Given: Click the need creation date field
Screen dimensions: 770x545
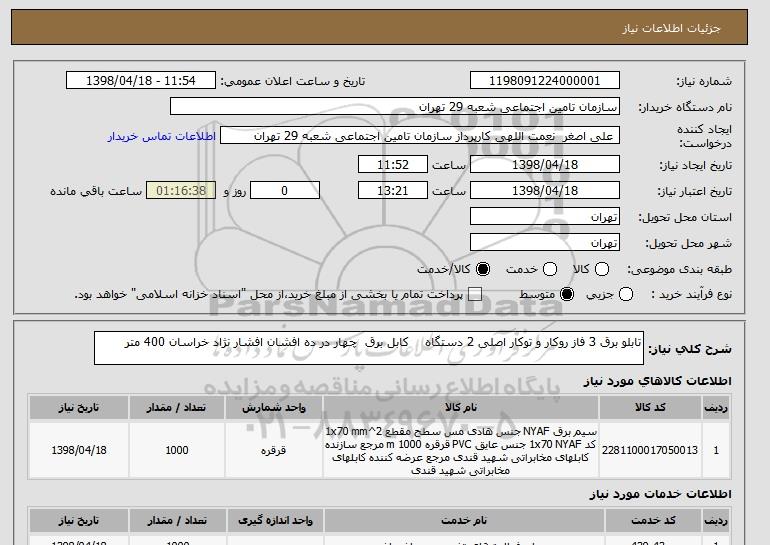Looking at the screenshot, I should 545,164.
